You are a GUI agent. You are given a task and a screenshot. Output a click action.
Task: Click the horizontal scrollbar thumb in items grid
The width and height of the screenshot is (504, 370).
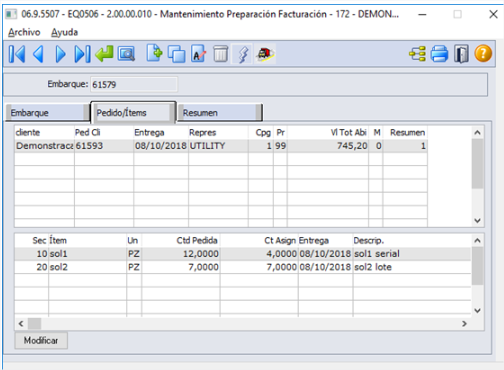[34, 324]
